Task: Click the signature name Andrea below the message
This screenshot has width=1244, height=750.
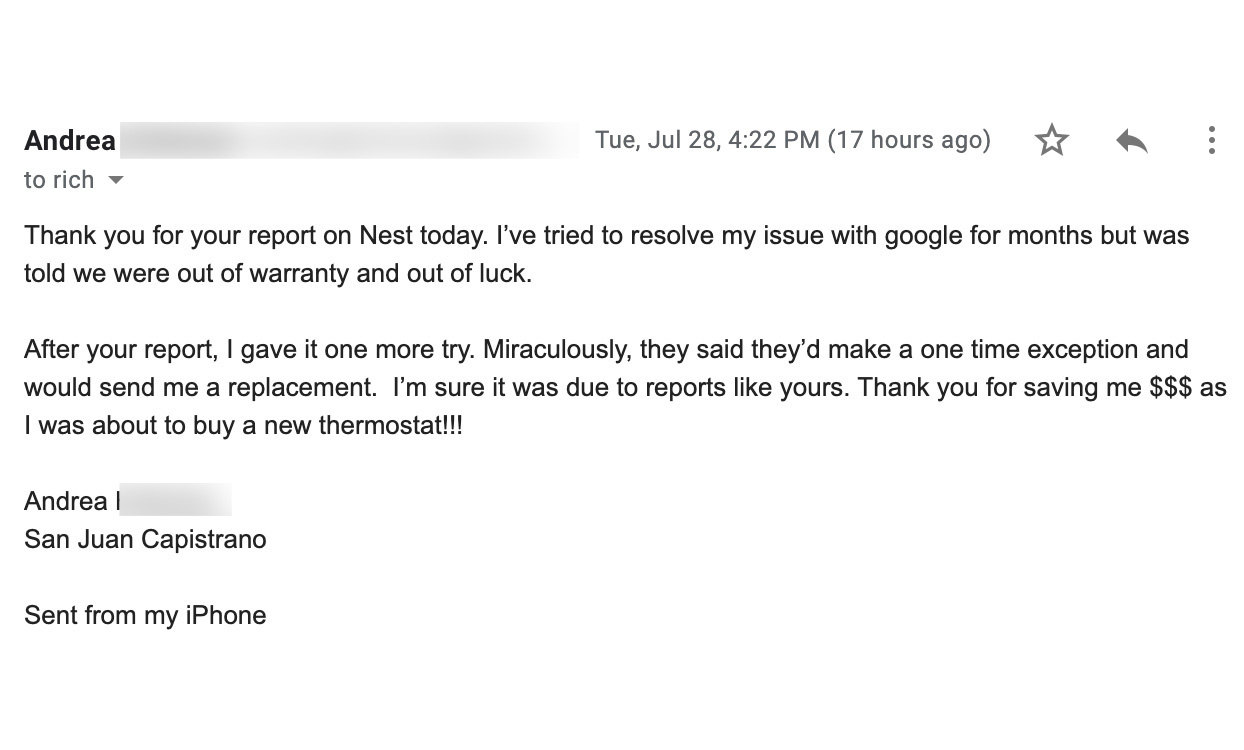Action: (x=66, y=501)
